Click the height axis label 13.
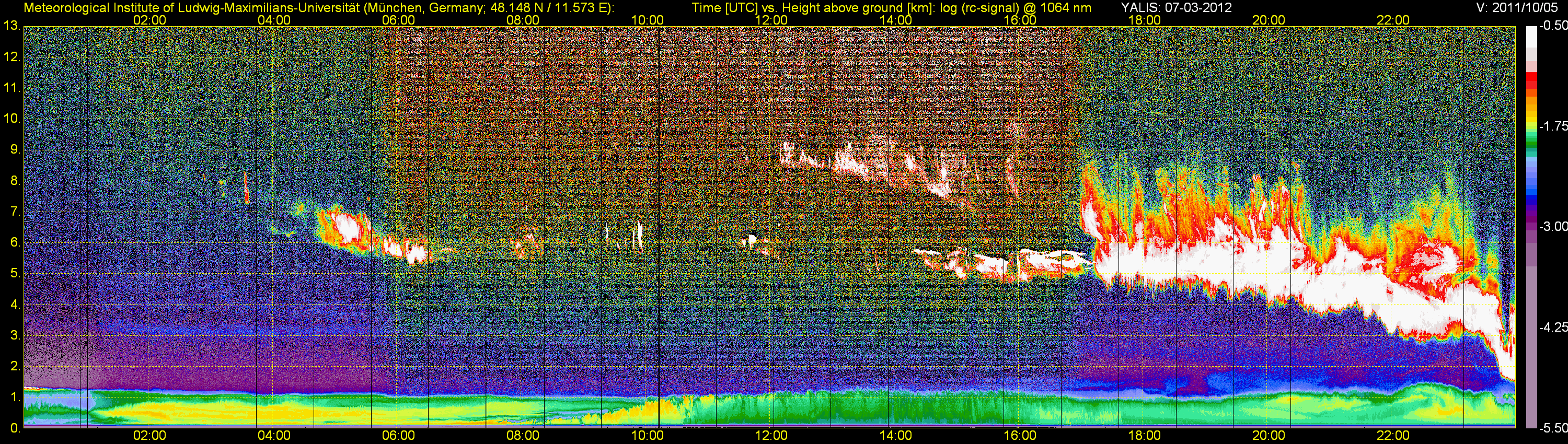1568x444 pixels. click(11, 26)
